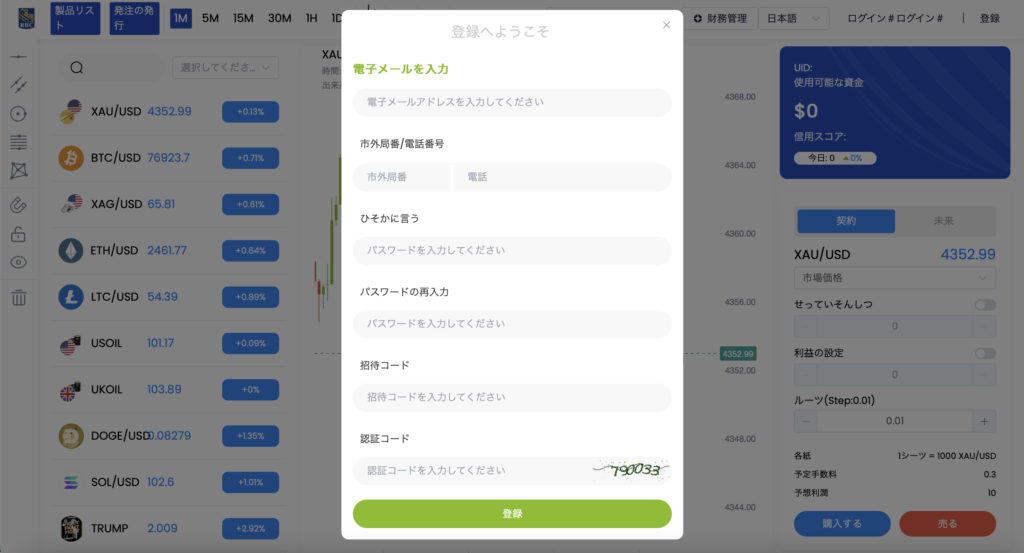1024x553 pixels.
Task: Click the Litecoin coin icon
Action: click(x=71, y=297)
